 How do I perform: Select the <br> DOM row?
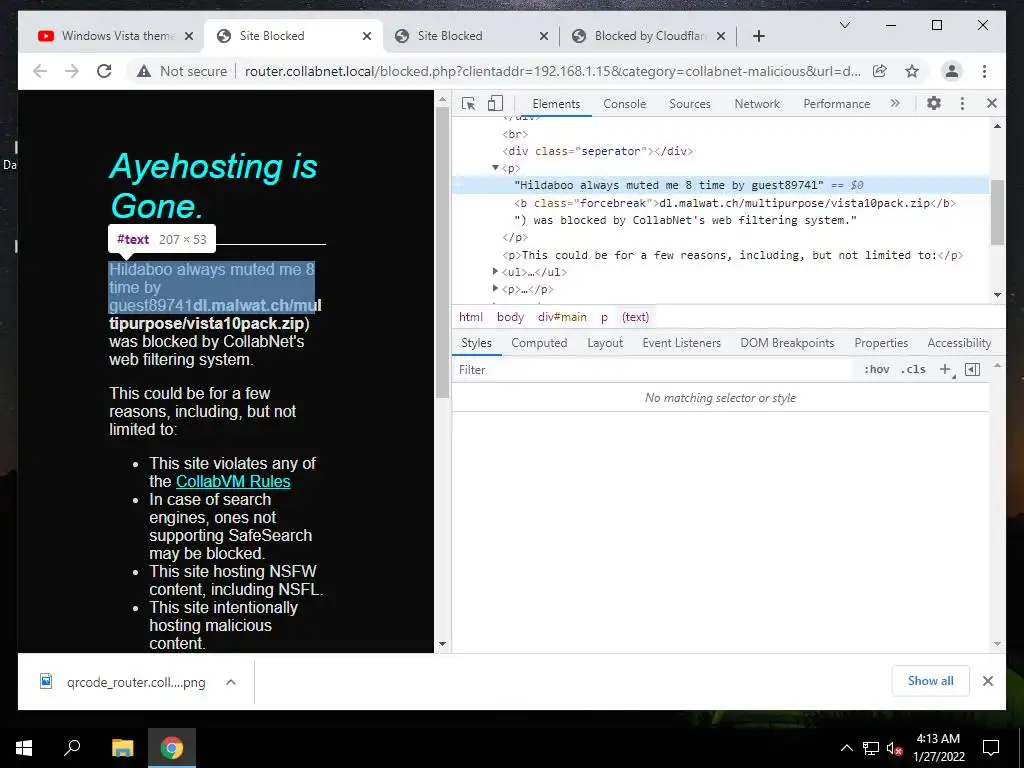pos(720,134)
